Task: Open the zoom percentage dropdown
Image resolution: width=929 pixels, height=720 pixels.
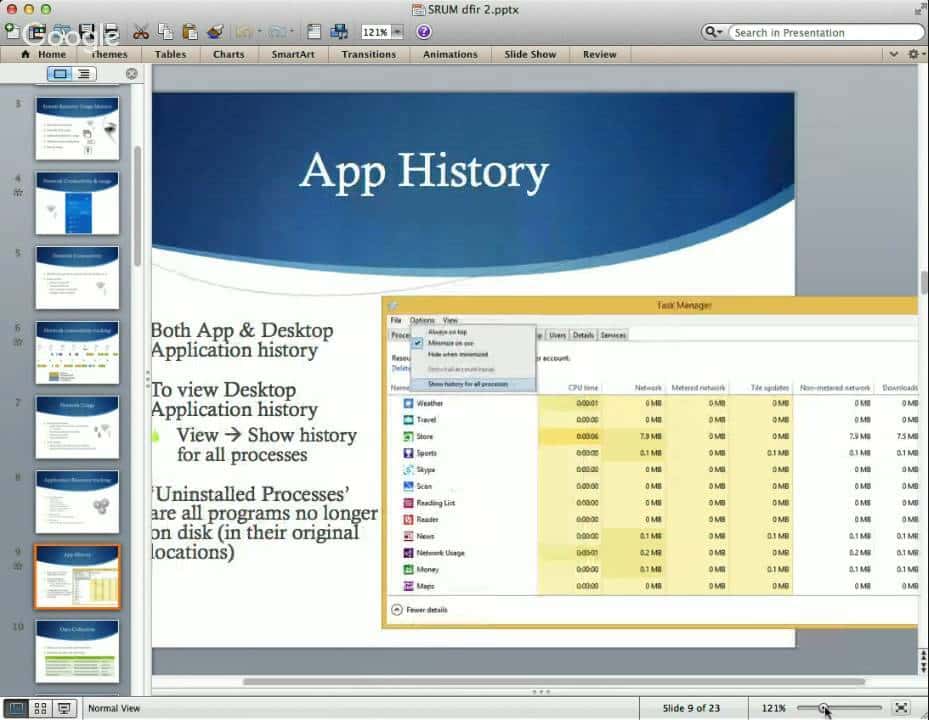Action: click(x=398, y=32)
